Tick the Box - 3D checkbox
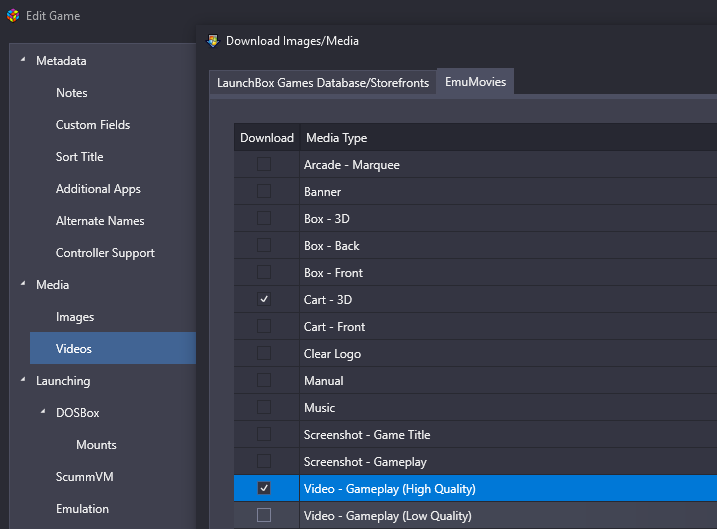The image size is (717, 529). [x=264, y=218]
